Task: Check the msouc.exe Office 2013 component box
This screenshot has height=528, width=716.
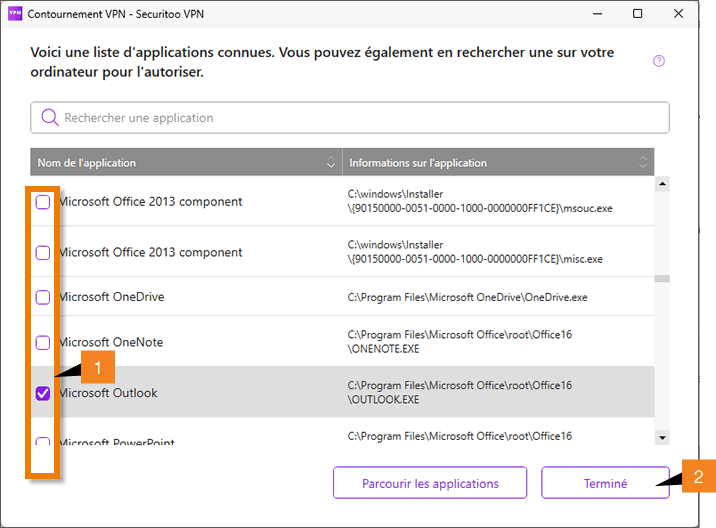Action: [x=43, y=202]
